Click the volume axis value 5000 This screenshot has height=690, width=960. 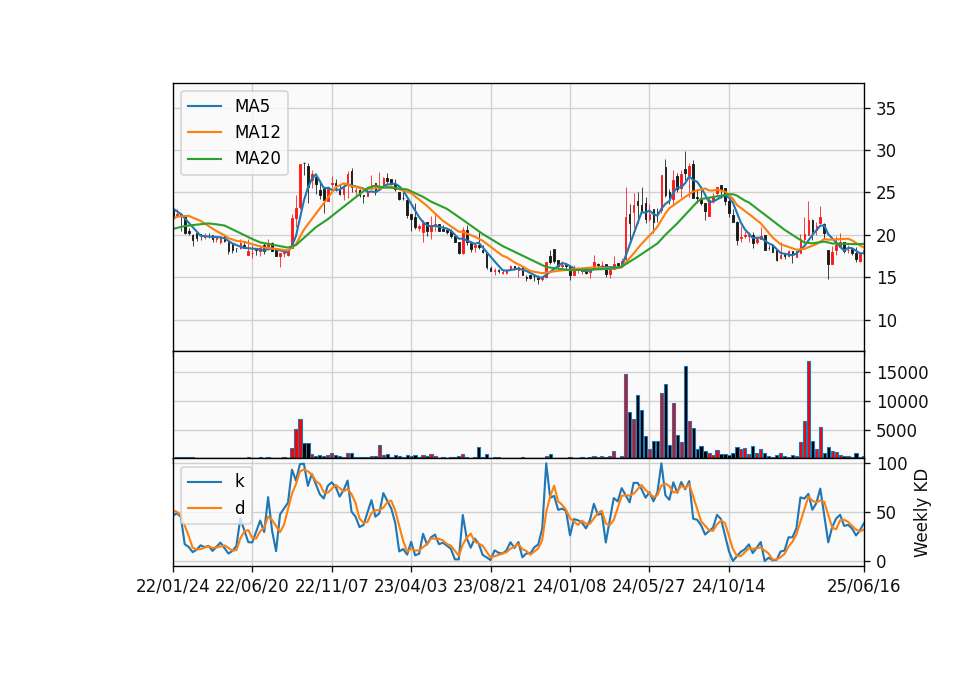tap(897, 431)
